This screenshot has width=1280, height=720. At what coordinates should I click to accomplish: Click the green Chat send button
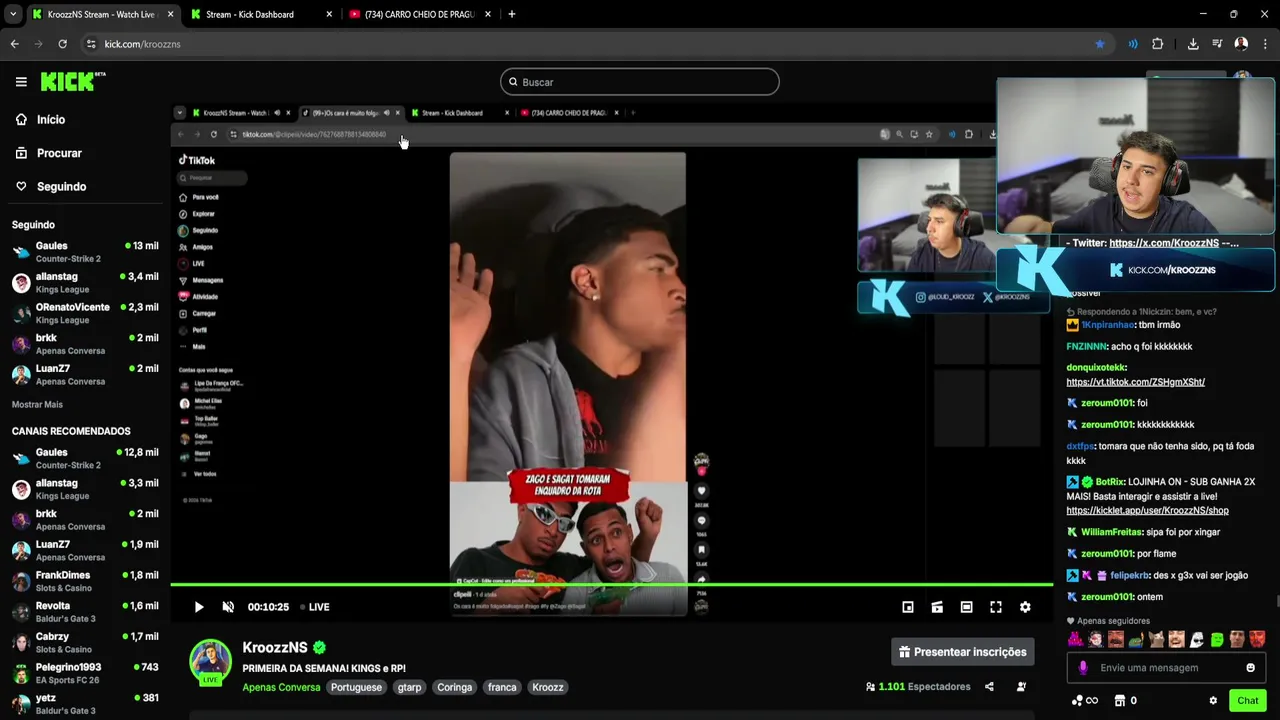point(1247,701)
